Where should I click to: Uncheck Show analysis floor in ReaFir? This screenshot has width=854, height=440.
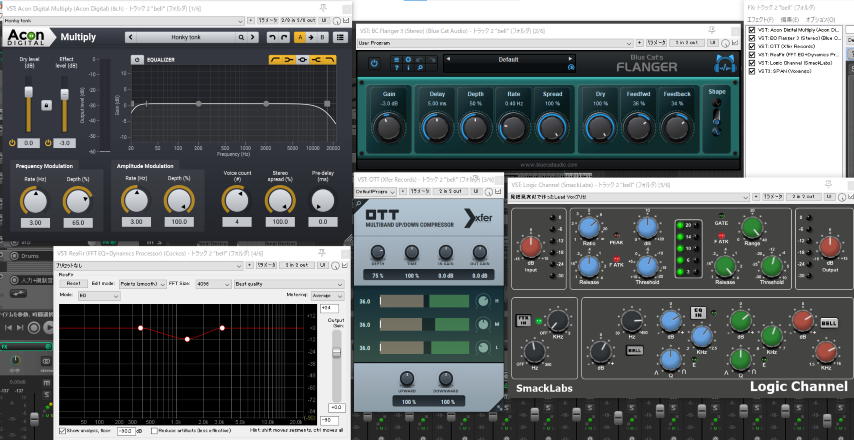[63, 431]
